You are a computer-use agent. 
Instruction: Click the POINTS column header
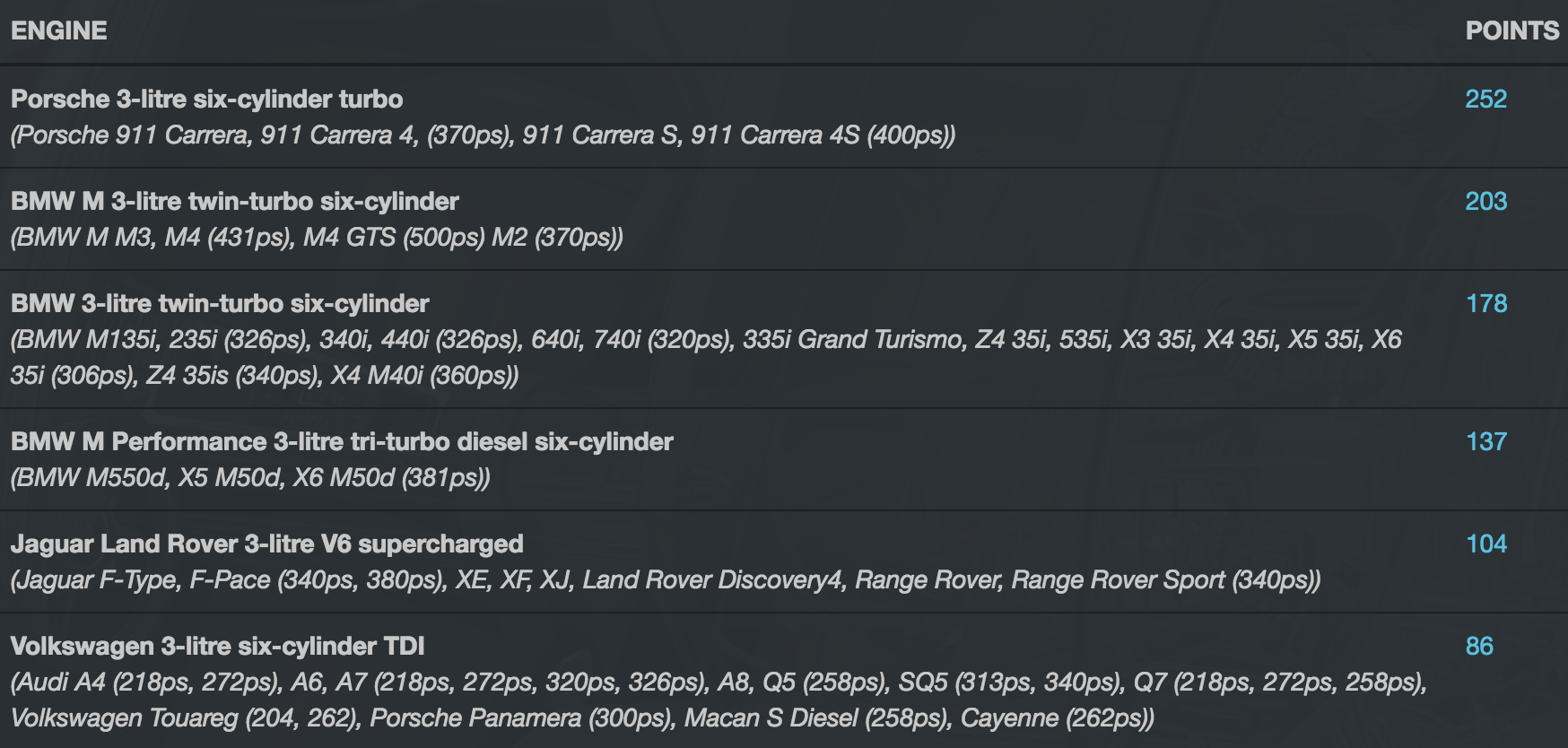(x=1511, y=30)
